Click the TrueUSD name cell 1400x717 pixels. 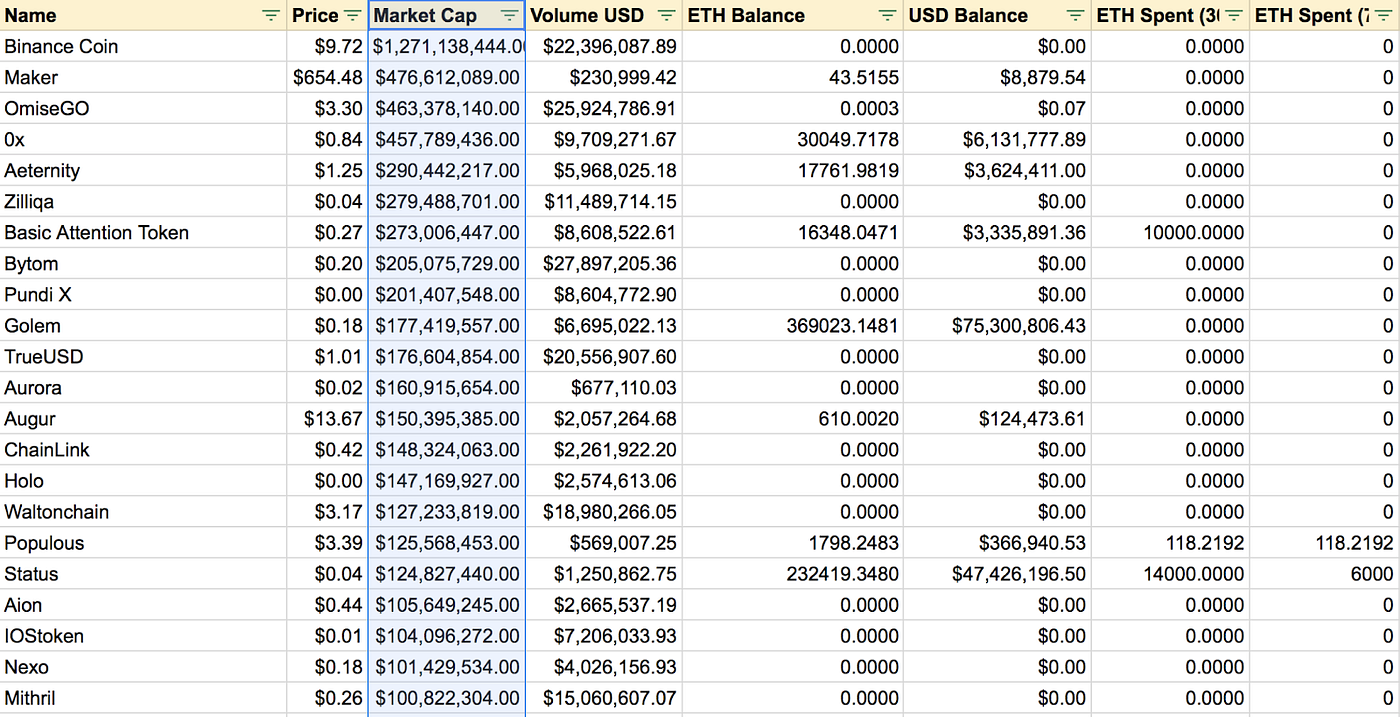(x=143, y=356)
